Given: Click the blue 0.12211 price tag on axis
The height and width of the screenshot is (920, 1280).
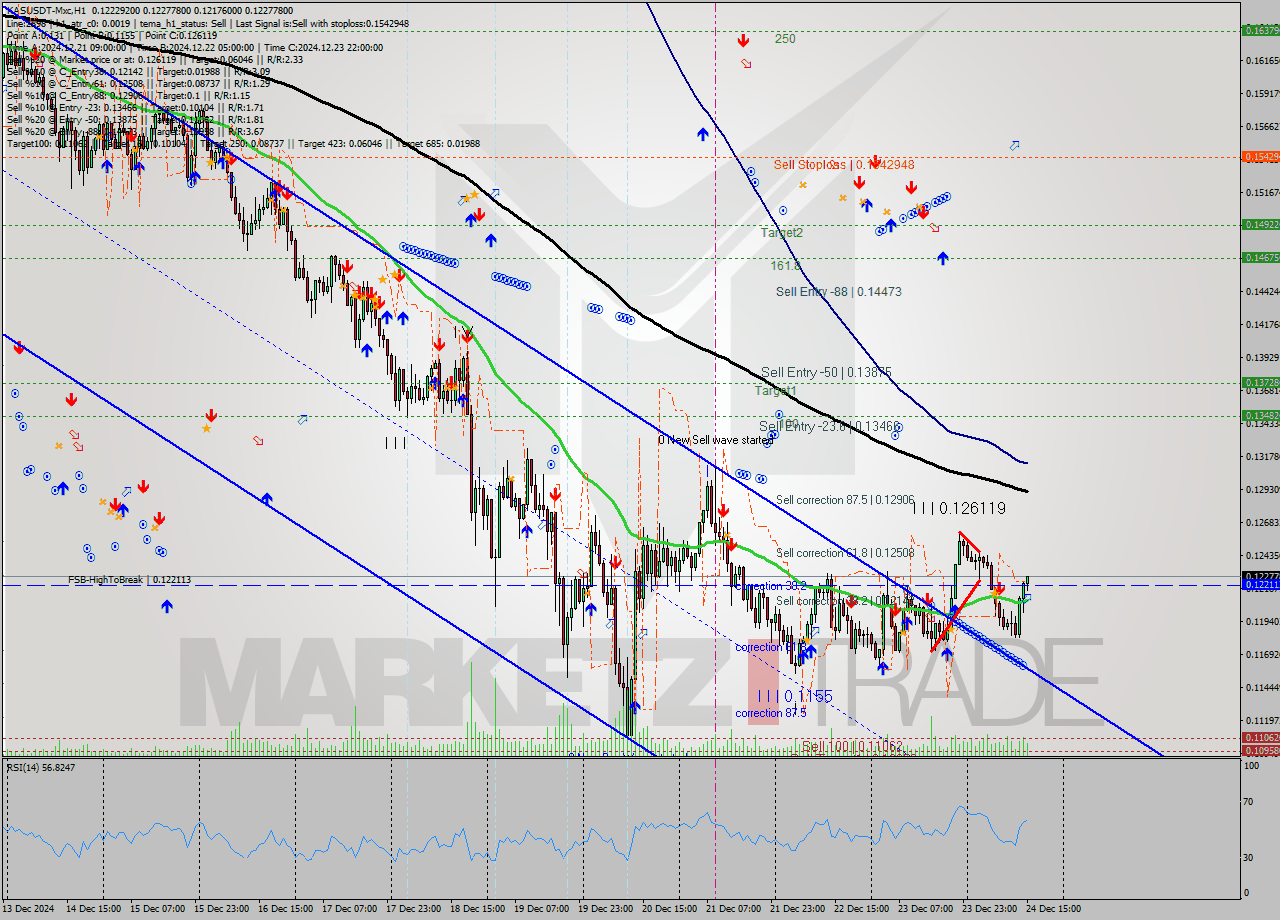Looking at the screenshot, I should (1260, 585).
